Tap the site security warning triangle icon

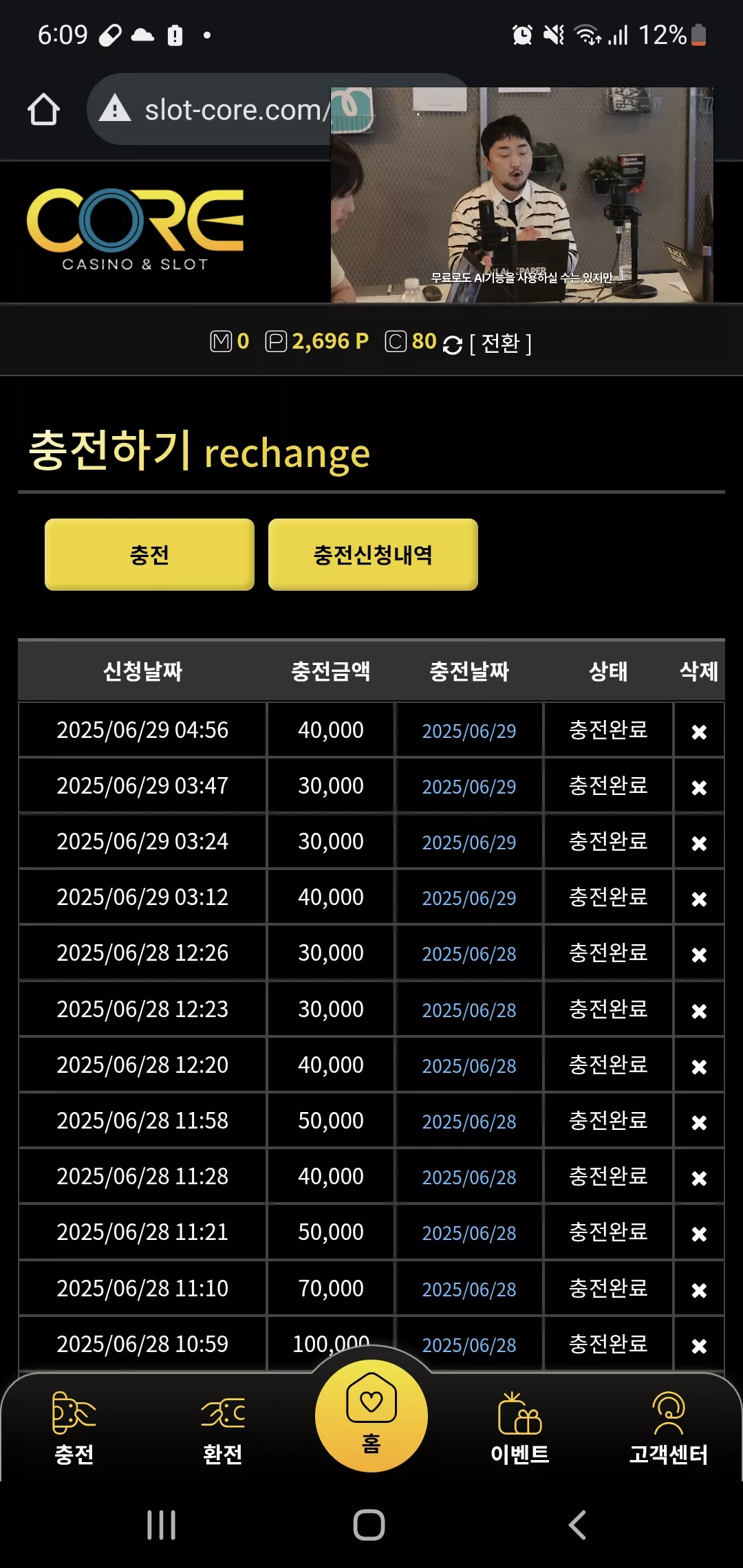tap(115, 109)
